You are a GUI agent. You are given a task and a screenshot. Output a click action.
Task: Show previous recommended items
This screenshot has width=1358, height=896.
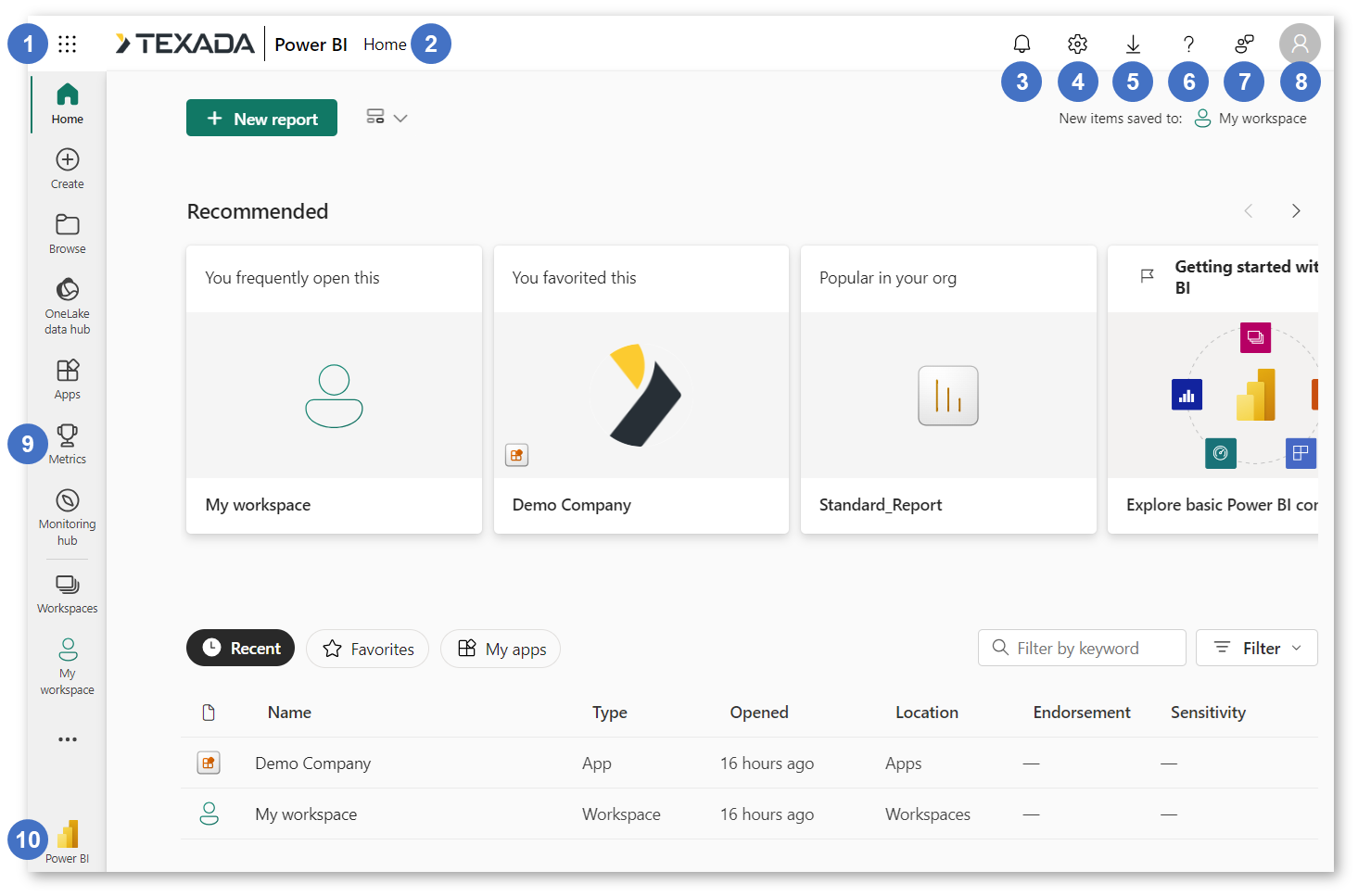tap(1249, 211)
